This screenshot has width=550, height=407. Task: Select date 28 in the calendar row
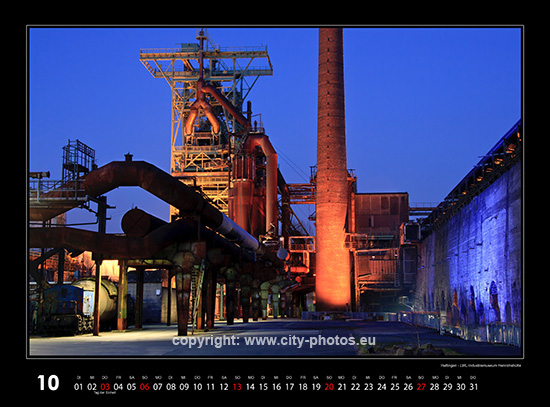point(434,387)
